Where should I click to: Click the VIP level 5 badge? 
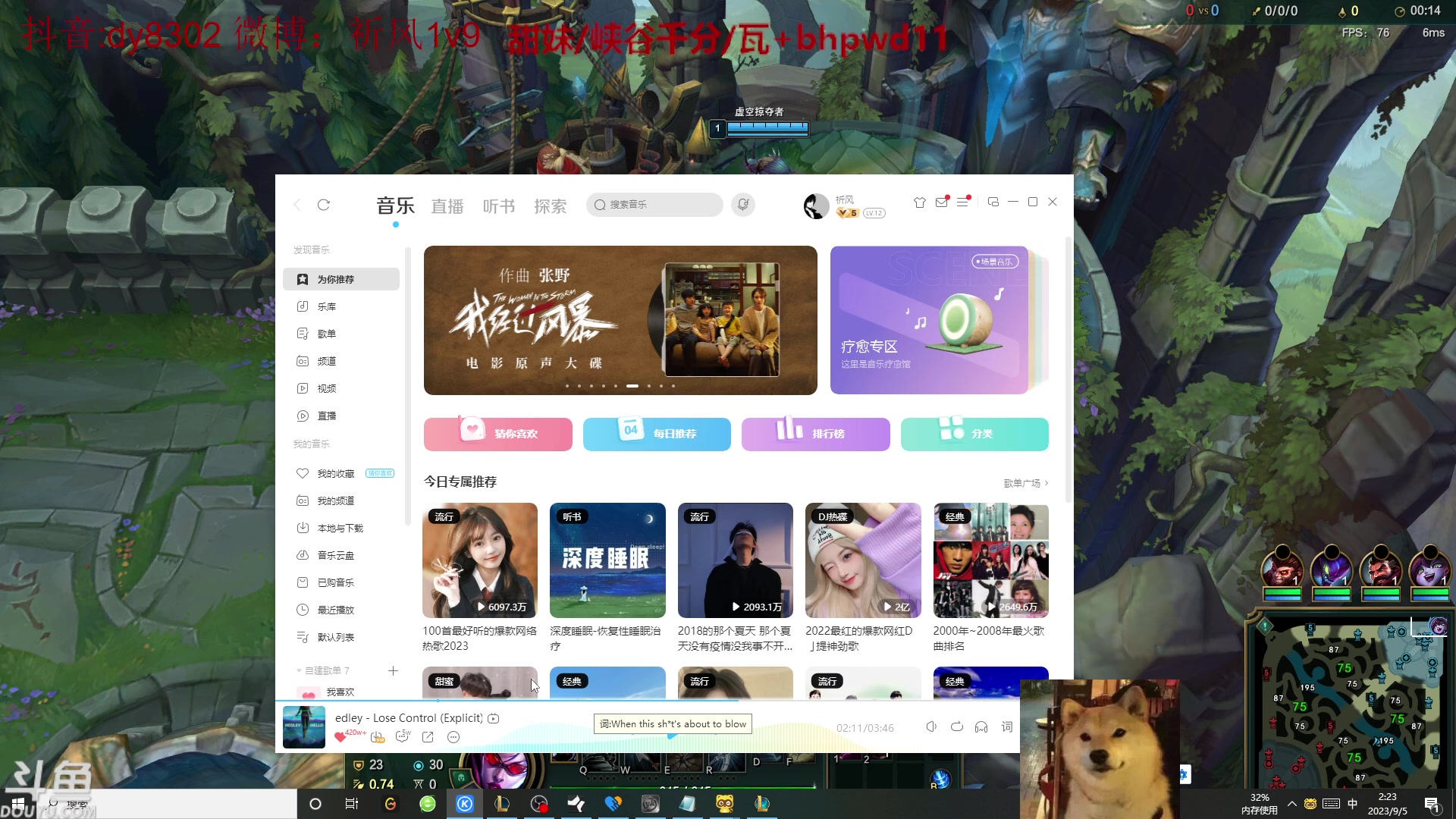tap(847, 213)
